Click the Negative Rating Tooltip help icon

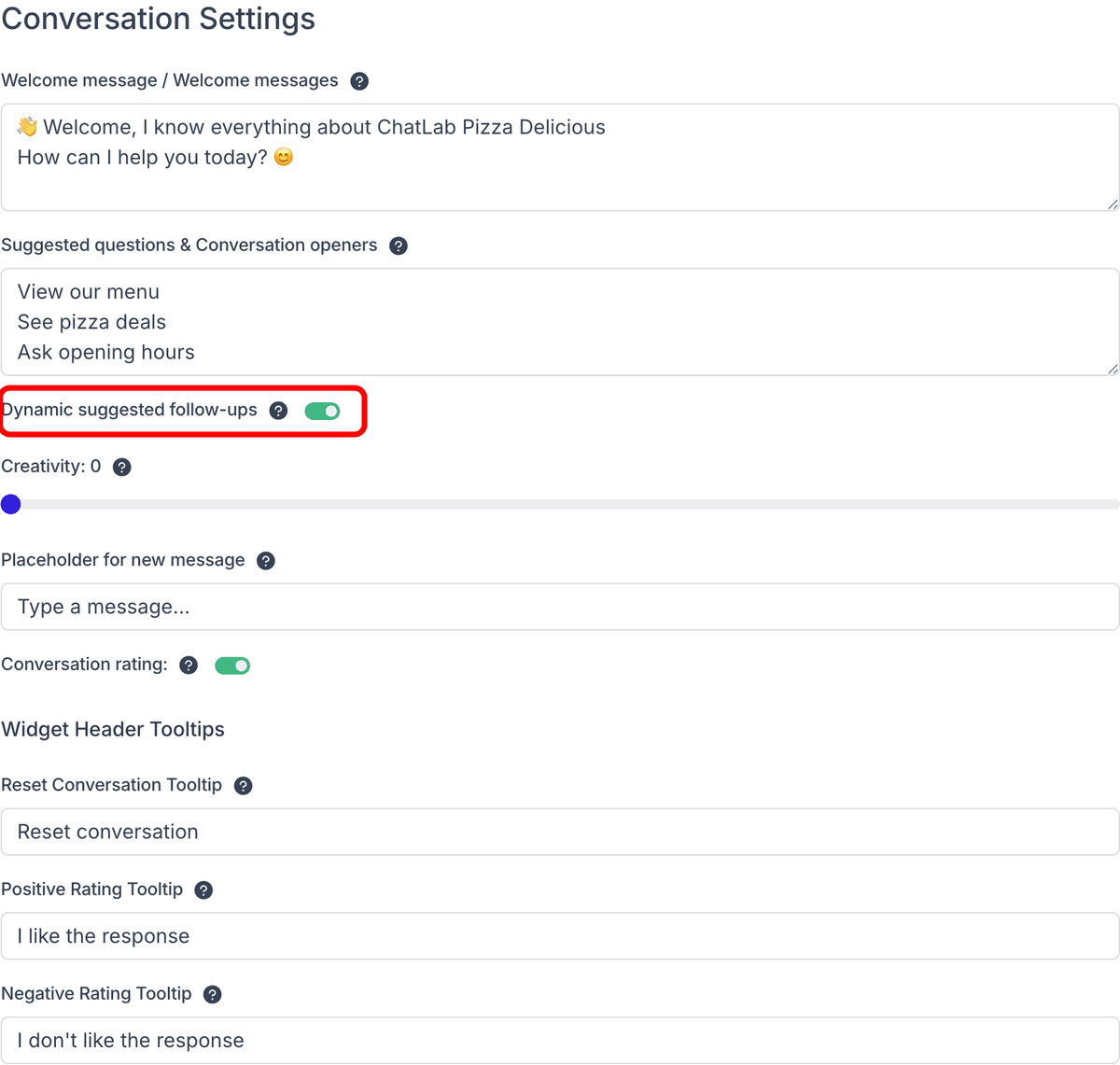(212, 994)
